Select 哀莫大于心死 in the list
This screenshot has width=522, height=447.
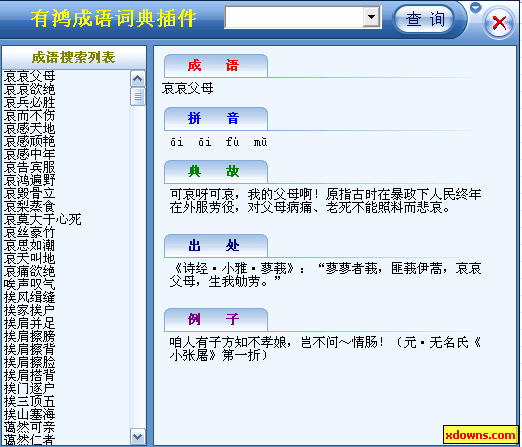pos(43,219)
